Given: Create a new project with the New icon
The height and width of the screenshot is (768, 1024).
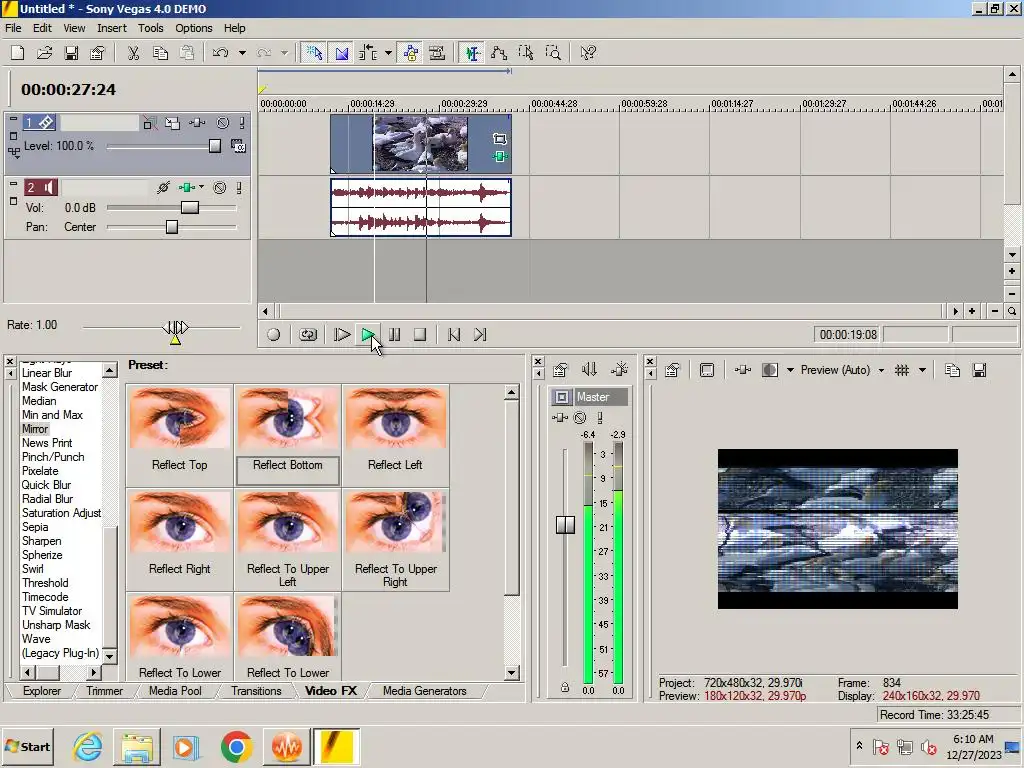Looking at the screenshot, I should click(18, 53).
